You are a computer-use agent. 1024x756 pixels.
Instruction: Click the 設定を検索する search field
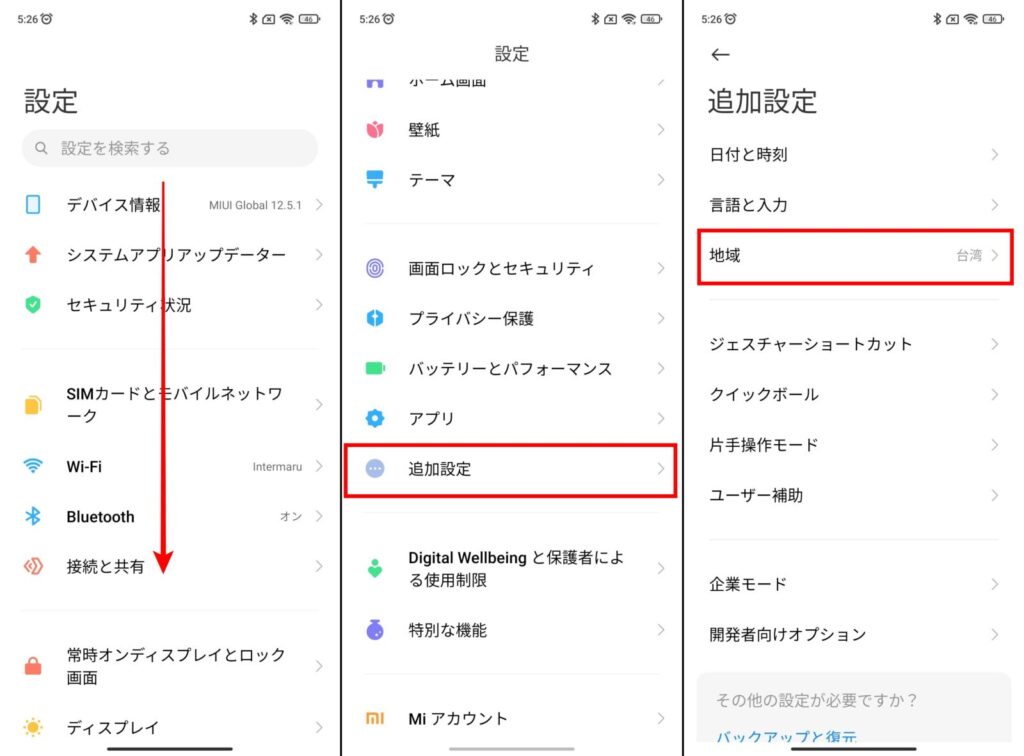(x=170, y=148)
